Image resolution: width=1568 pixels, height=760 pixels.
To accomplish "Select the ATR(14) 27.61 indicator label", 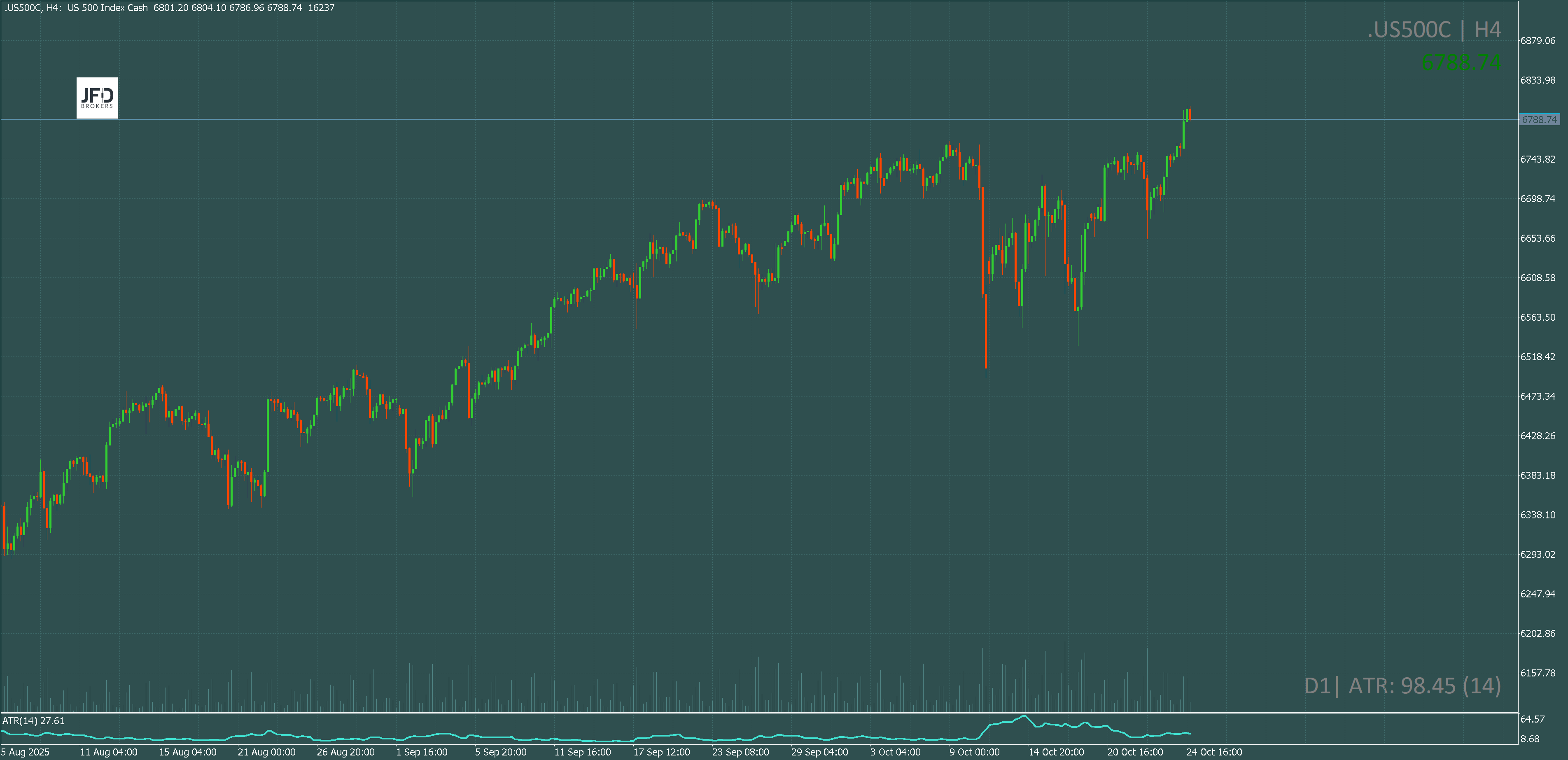I will click(x=33, y=721).
